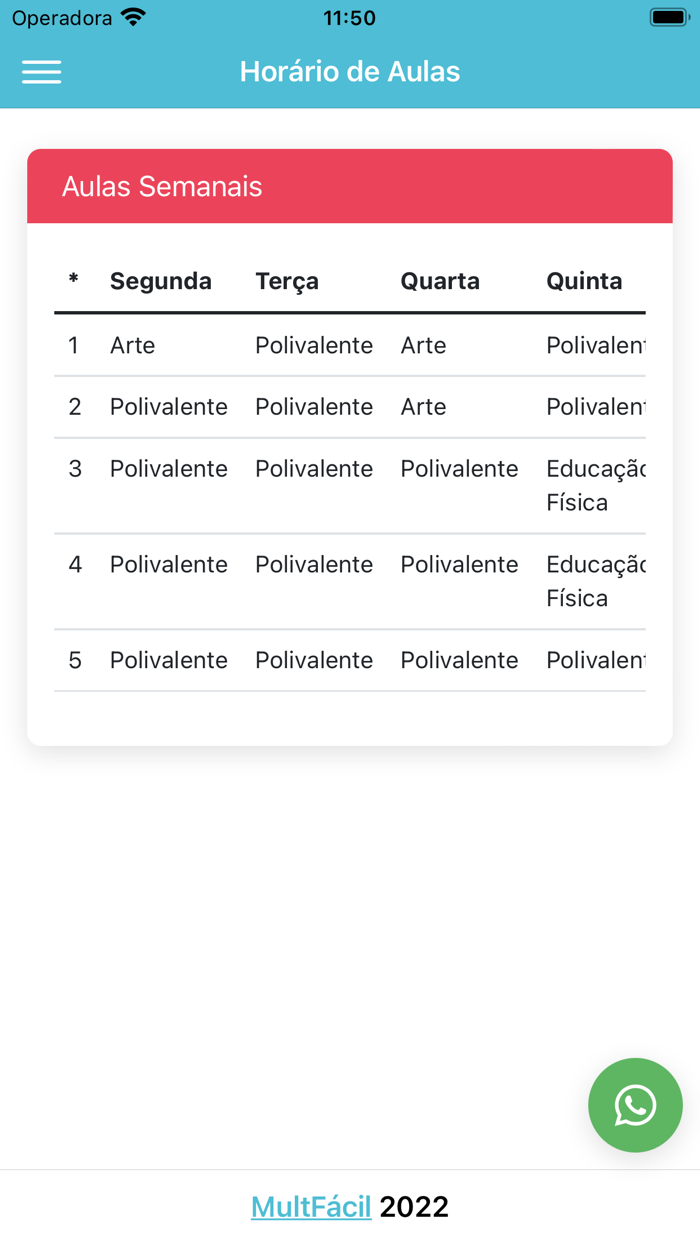Click Arte in row 1 under Segunda
Screen dimensions: 700x1244
(132, 345)
